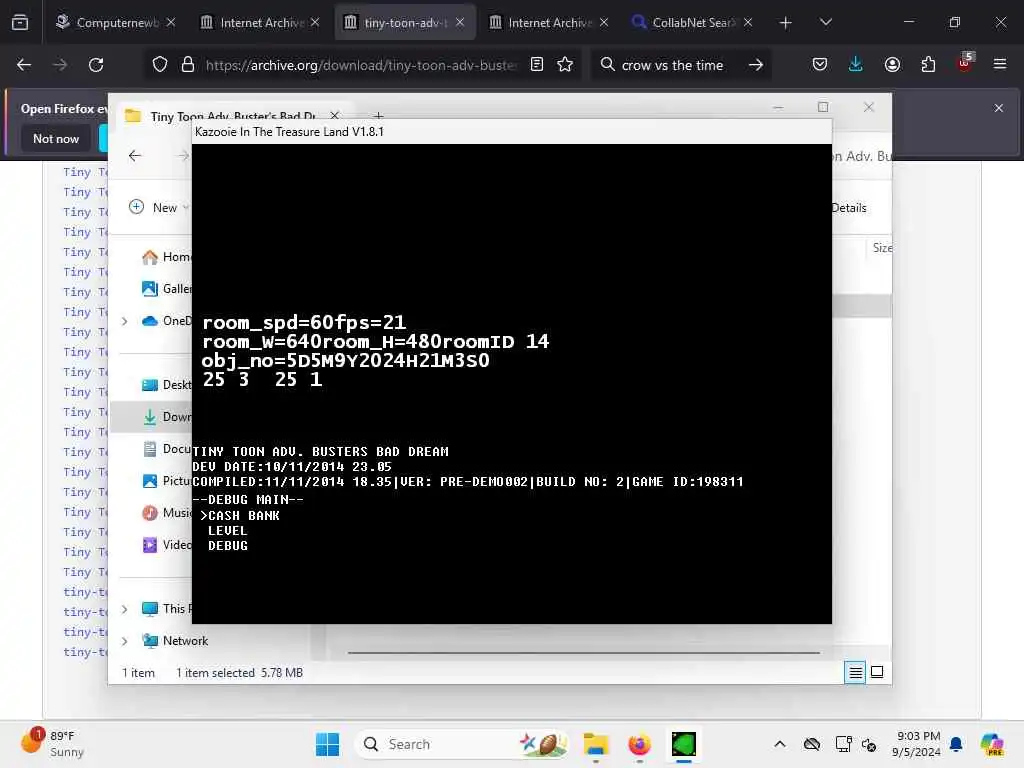Switch to CollabNet Search tab
This screenshot has width=1024, height=768.
pos(692,23)
